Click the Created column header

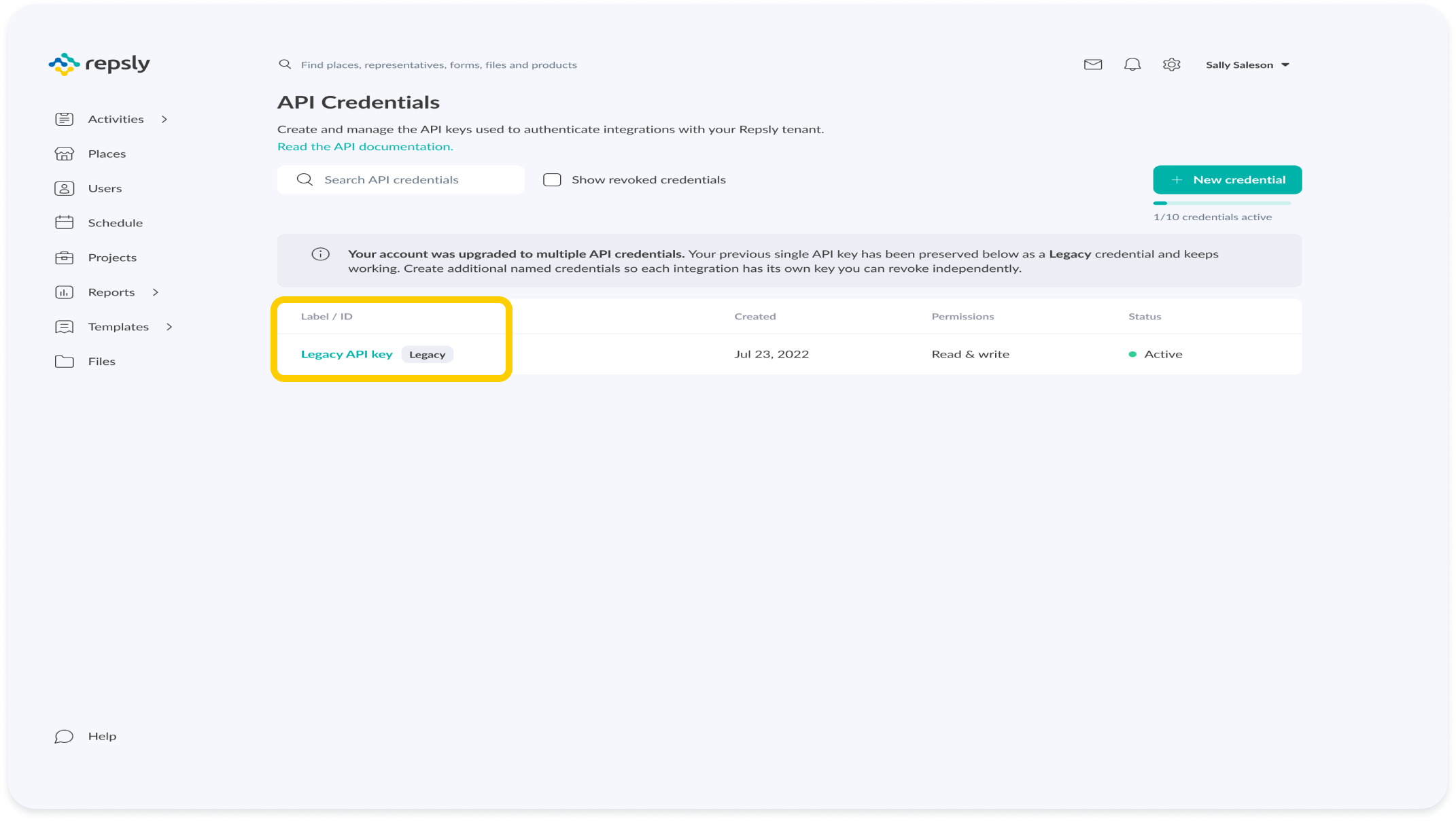coord(755,316)
